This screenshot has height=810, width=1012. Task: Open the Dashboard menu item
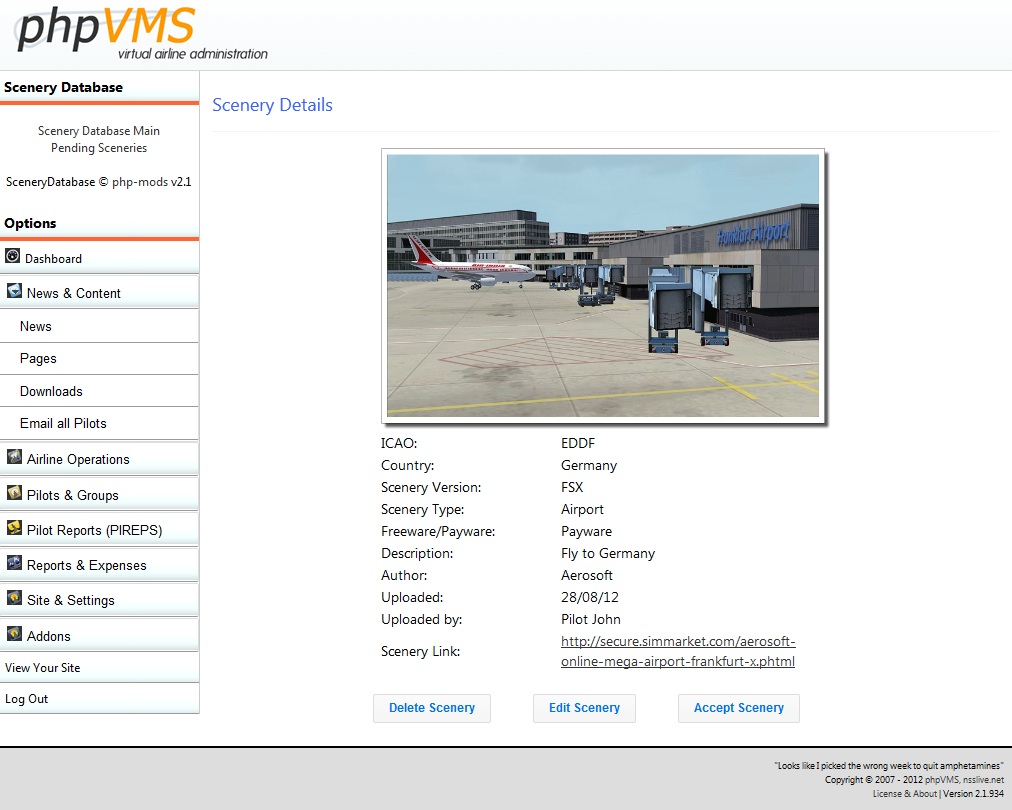[x=99, y=258]
